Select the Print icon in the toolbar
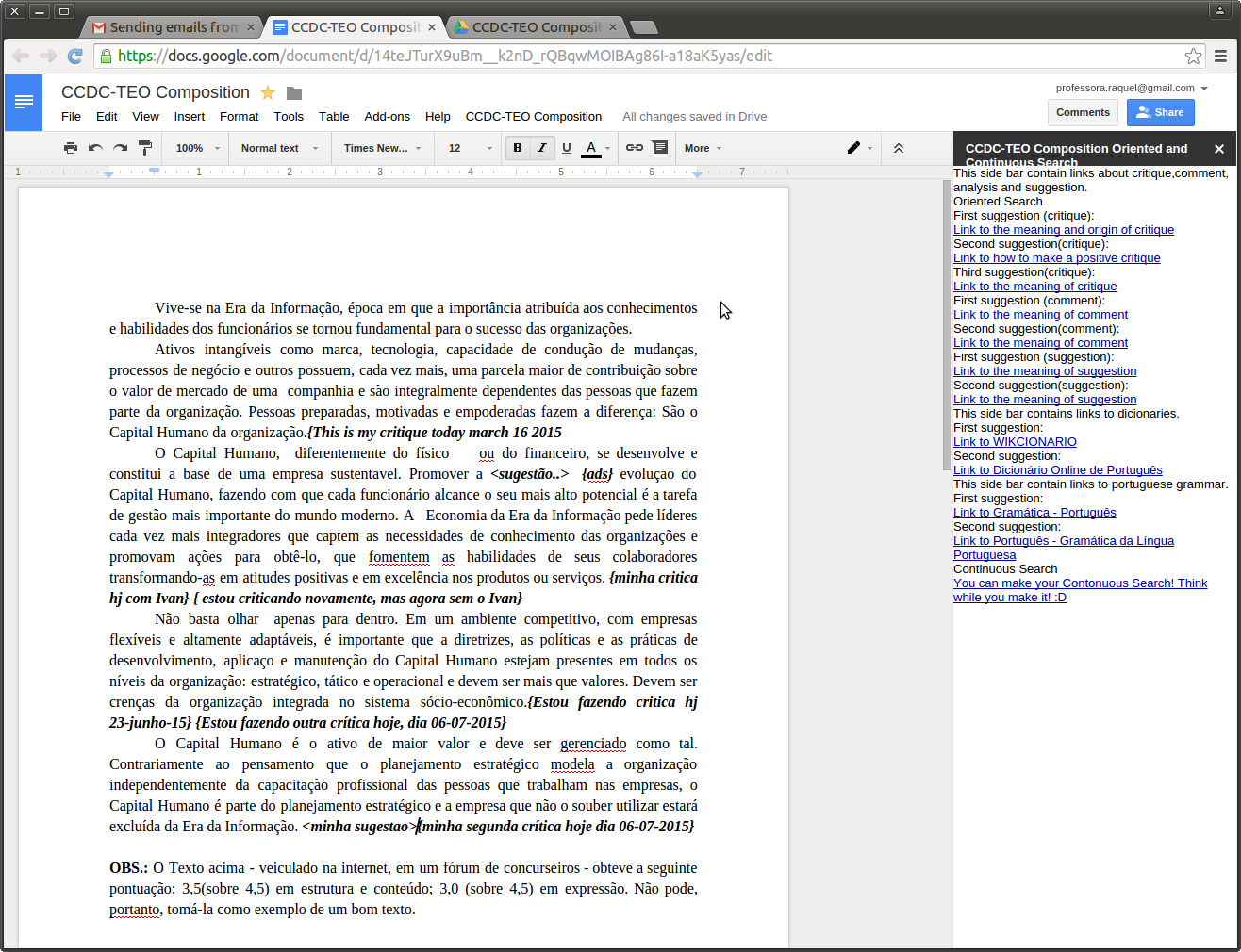The height and width of the screenshot is (952, 1241). 71,148
